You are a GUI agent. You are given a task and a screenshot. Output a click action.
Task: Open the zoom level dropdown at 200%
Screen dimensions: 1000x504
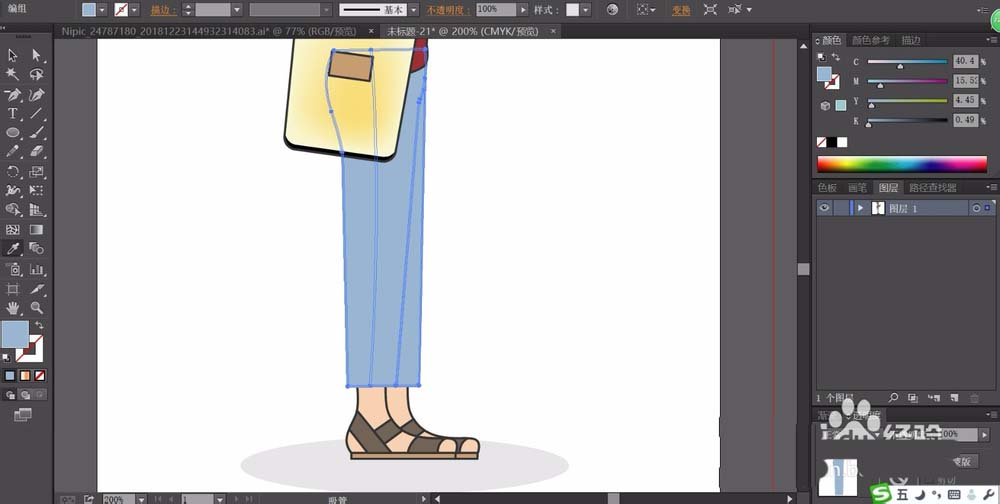click(x=142, y=499)
